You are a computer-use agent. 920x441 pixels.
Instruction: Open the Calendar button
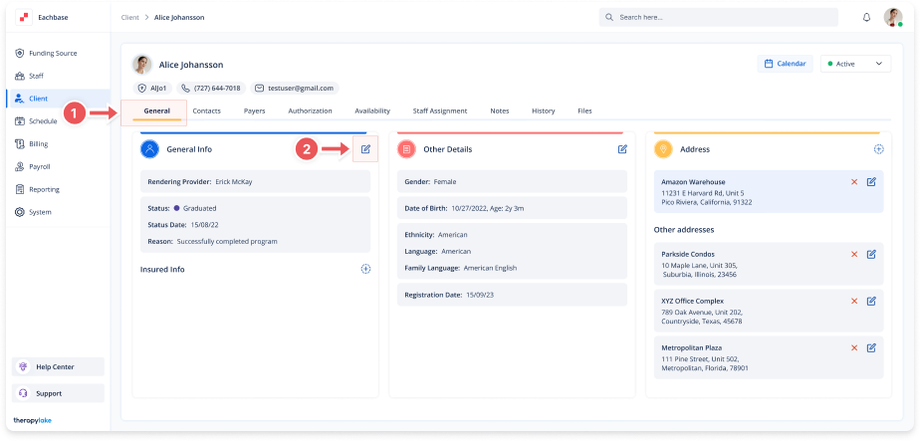tap(785, 64)
